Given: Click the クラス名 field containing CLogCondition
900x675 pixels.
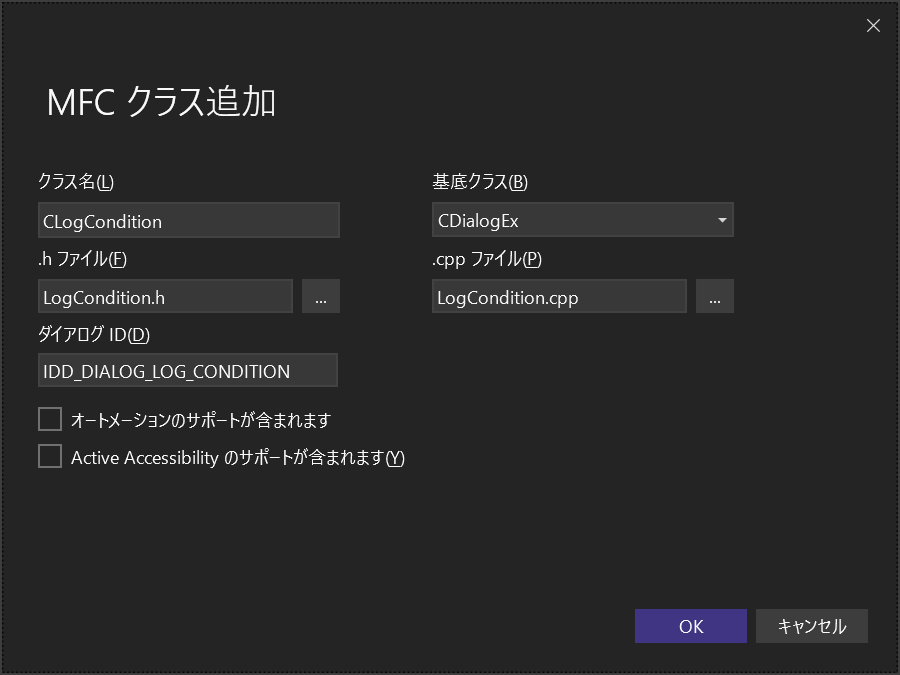Looking at the screenshot, I should coord(188,220).
